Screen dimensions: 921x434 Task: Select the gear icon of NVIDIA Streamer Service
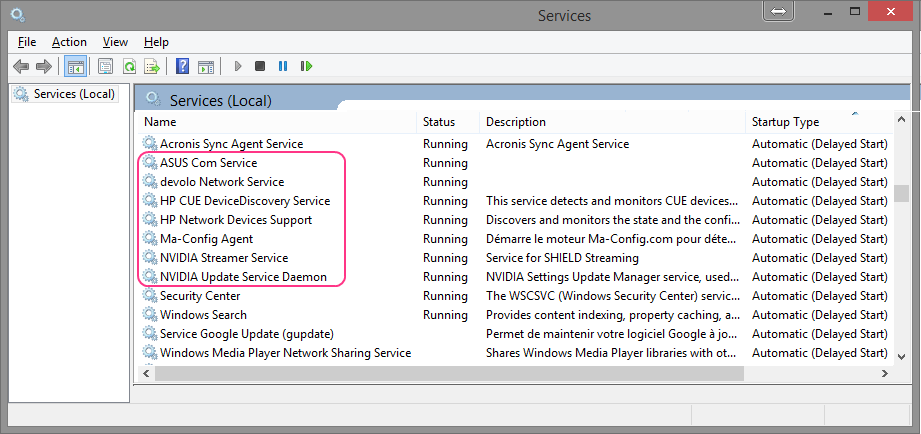pos(150,258)
